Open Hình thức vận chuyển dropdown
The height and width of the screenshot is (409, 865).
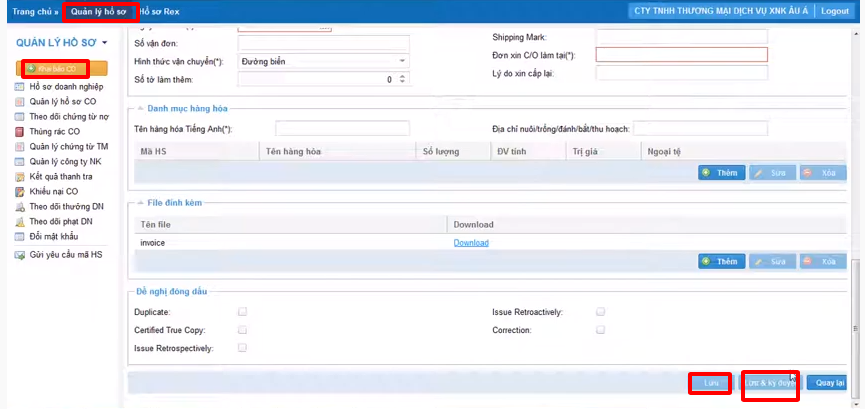click(x=402, y=61)
